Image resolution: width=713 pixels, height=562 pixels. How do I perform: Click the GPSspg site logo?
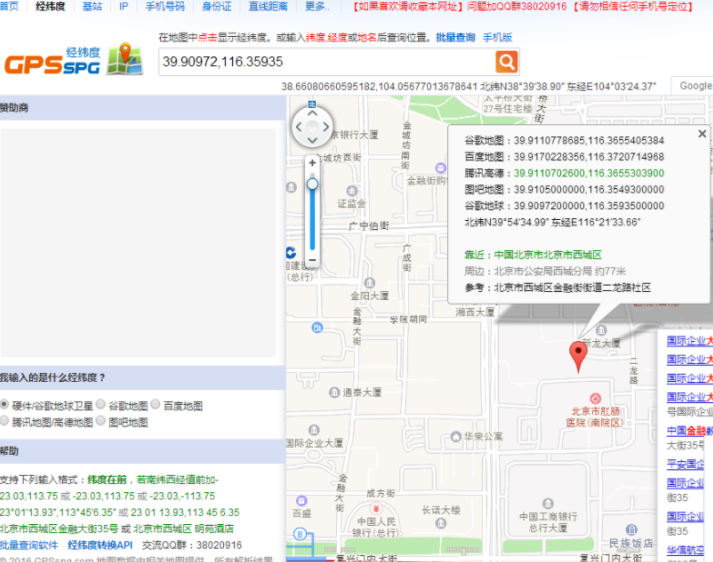pos(74,60)
